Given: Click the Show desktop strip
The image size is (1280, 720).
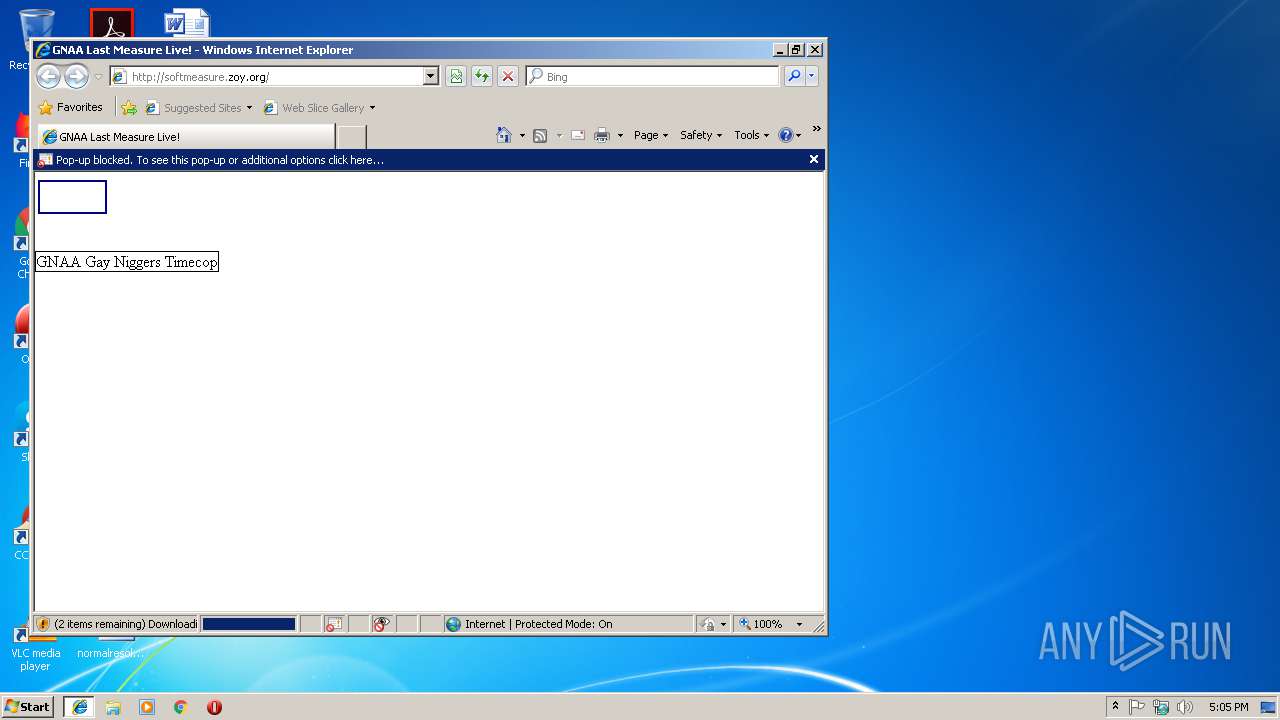Looking at the screenshot, I should pyautogui.click(x=1270, y=707).
